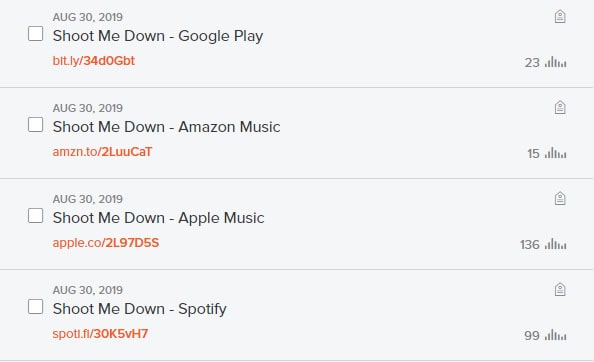Click the tag icon for Spotify link
The height and width of the screenshot is (362, 594).
coord(560,290)
